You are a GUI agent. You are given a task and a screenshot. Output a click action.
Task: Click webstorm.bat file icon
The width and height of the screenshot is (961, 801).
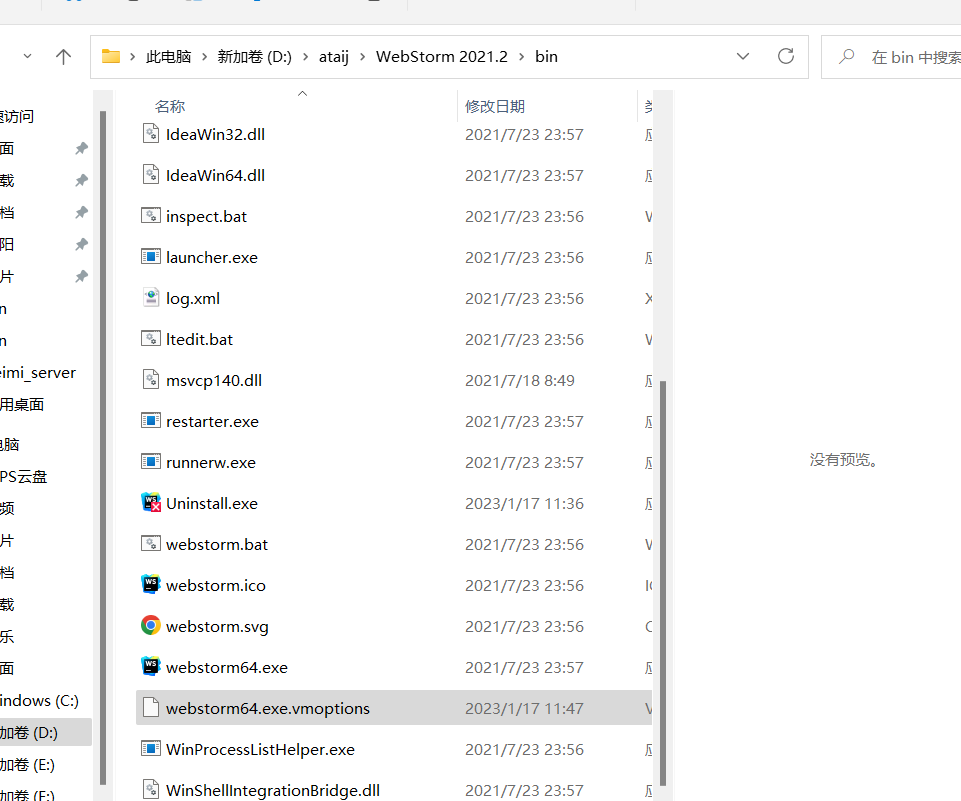click(x=151, y=544)
